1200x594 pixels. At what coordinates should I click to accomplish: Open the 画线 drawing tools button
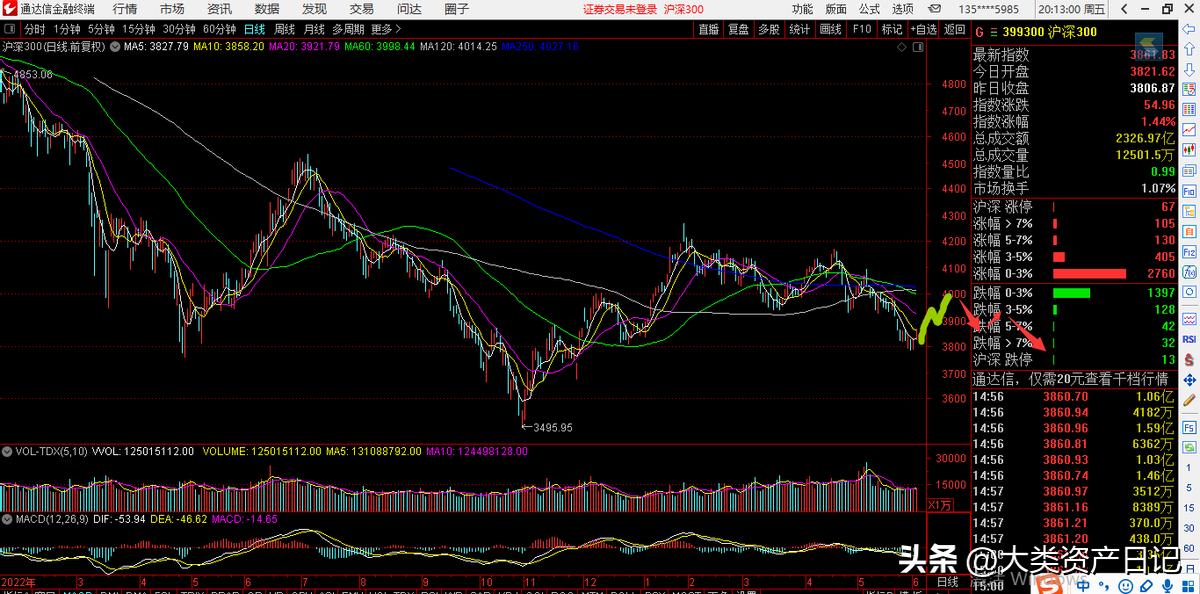pyautogui.click(x=830, y=30)
